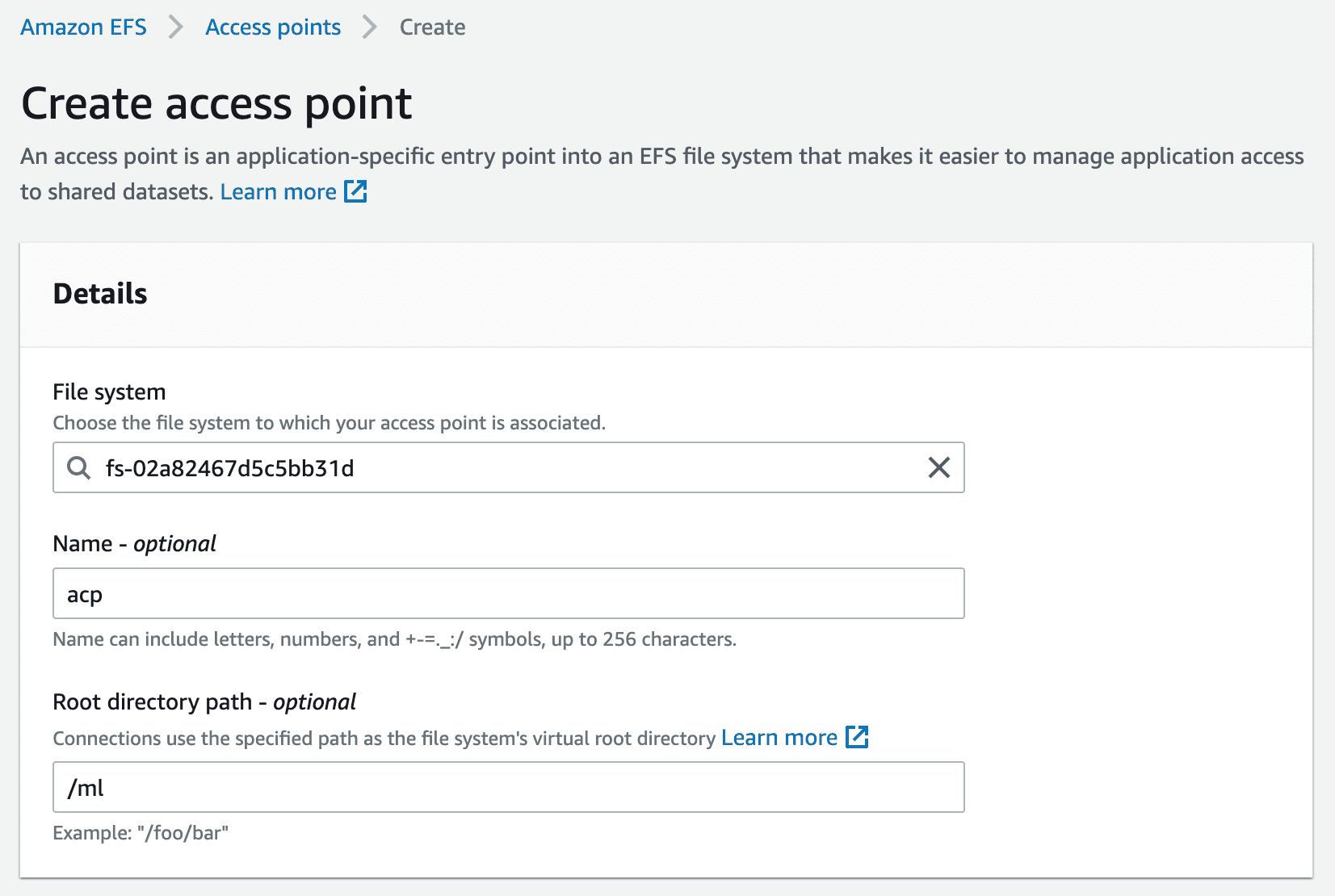Click into File system search field
The width and height of the screenshot is (1335, 896).
pos(509,467)
